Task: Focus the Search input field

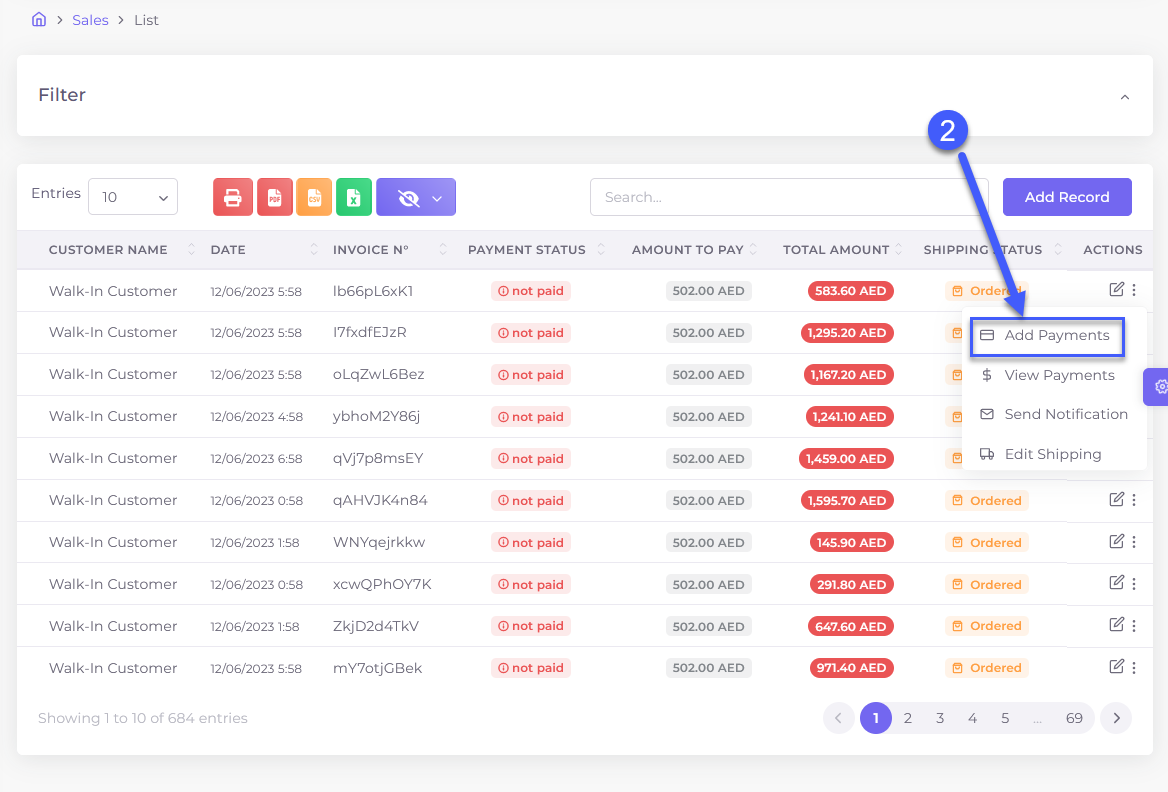Action: pyautogui.click(x=789, y=197)
